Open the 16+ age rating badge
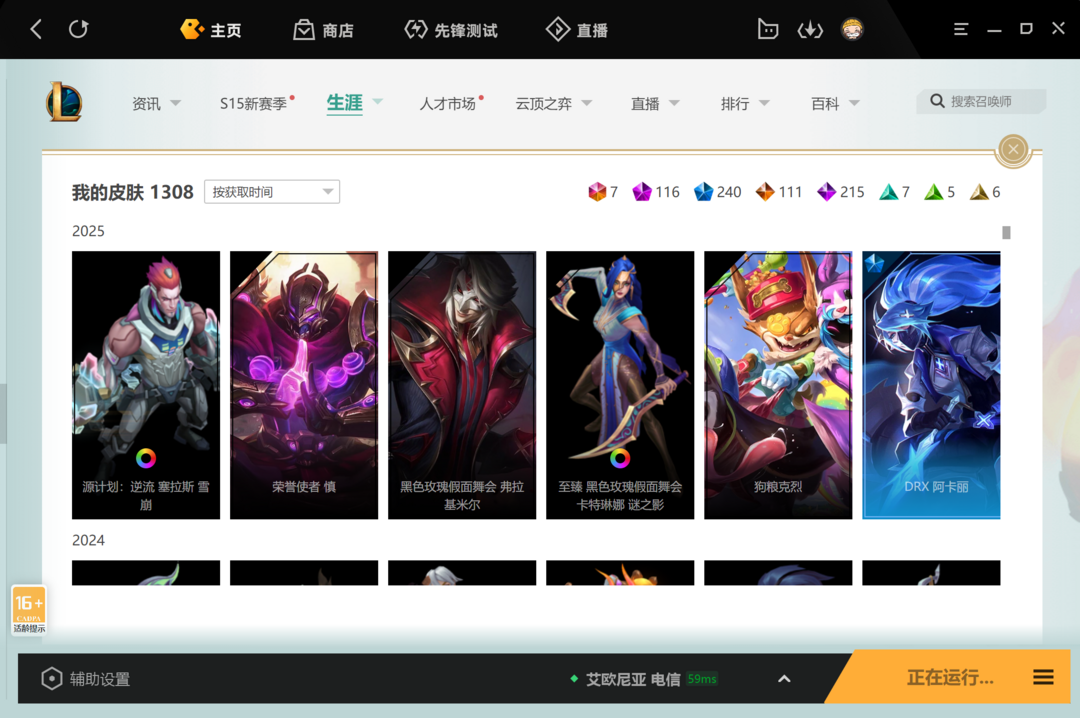 click(x=29, y=610)
